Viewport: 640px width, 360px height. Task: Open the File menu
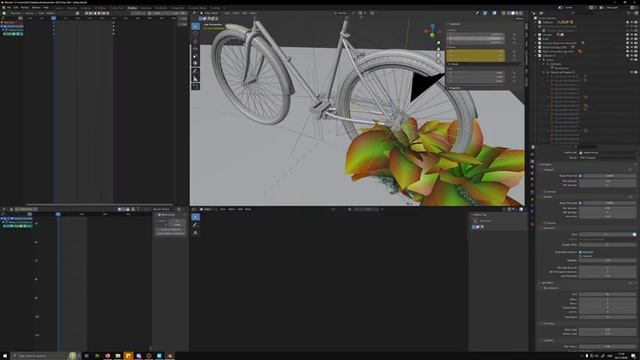[9, 7]
